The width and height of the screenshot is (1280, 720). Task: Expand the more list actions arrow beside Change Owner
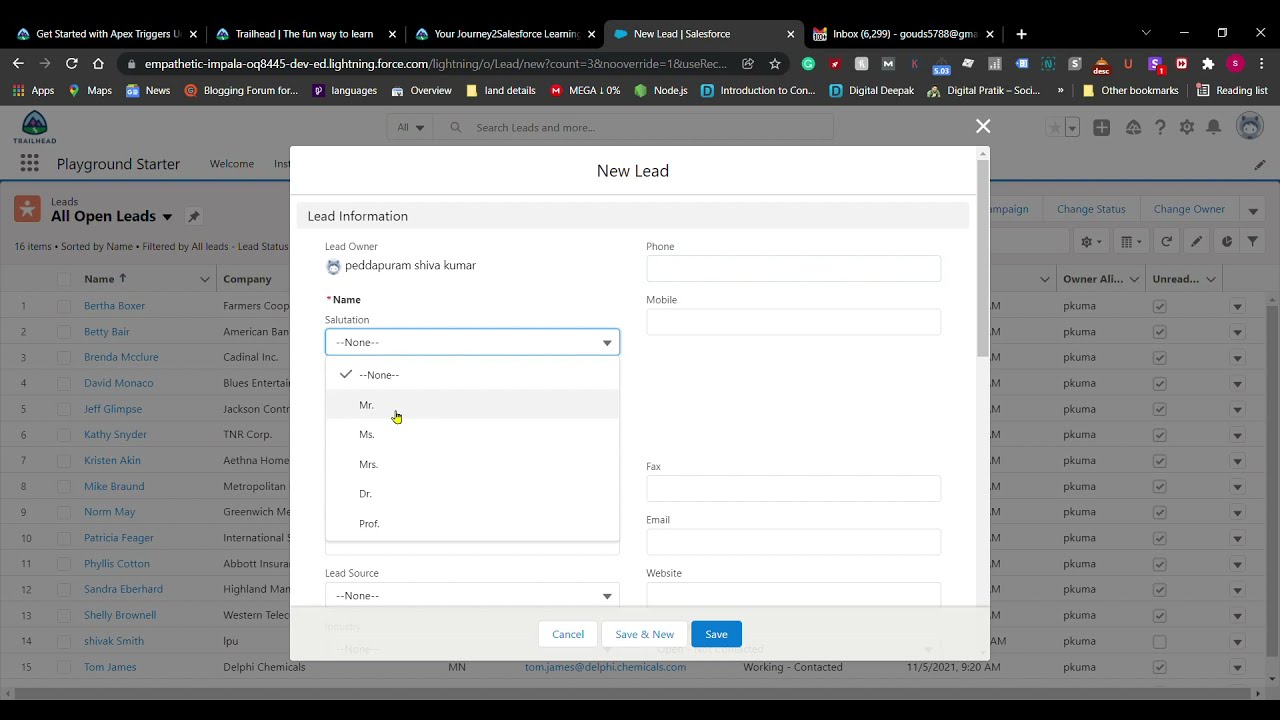click(x=1252, y=210)
